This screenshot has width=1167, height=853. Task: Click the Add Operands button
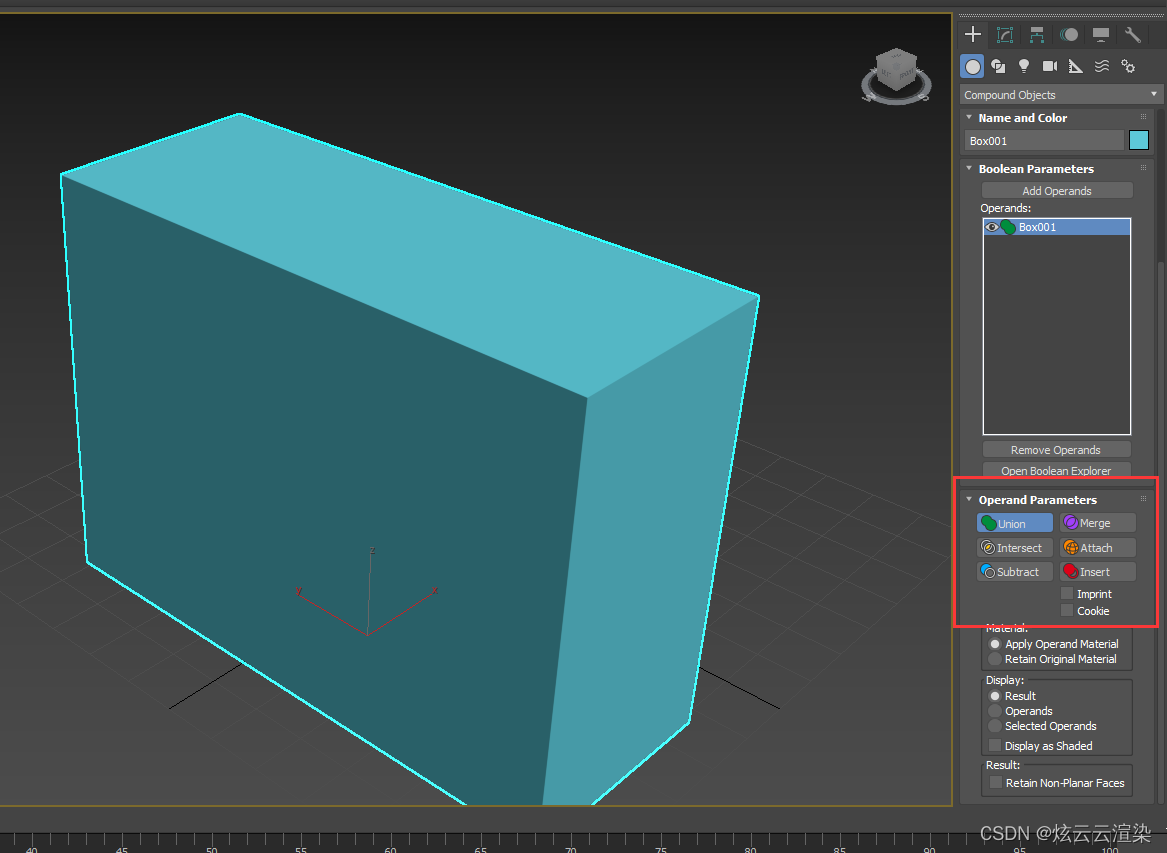tap(1057, 191)
